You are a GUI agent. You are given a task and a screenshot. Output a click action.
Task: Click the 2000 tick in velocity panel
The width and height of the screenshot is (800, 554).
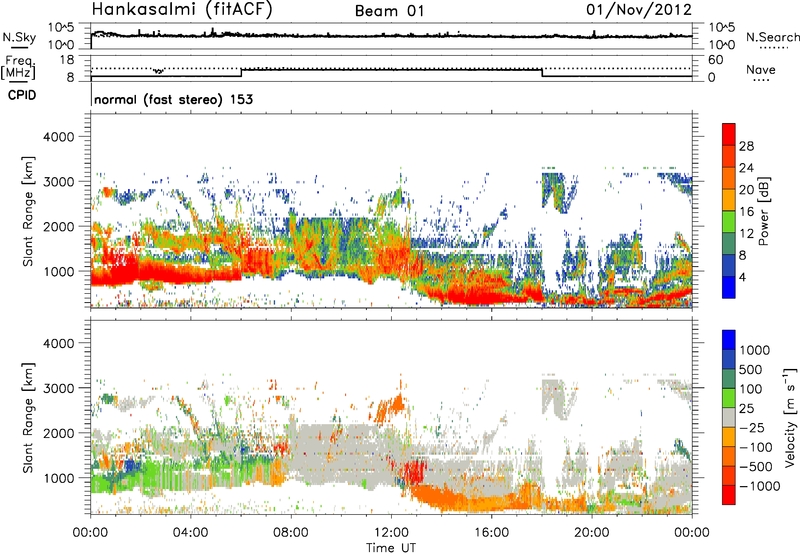(x=59, y=433)
